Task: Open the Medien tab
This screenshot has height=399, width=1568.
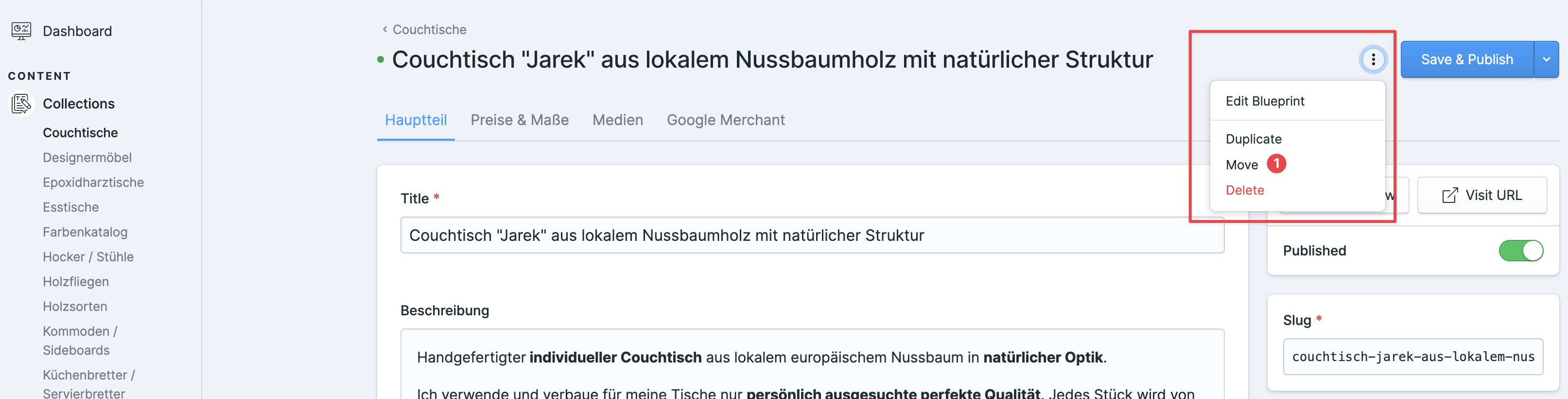Action: (617, 120)
